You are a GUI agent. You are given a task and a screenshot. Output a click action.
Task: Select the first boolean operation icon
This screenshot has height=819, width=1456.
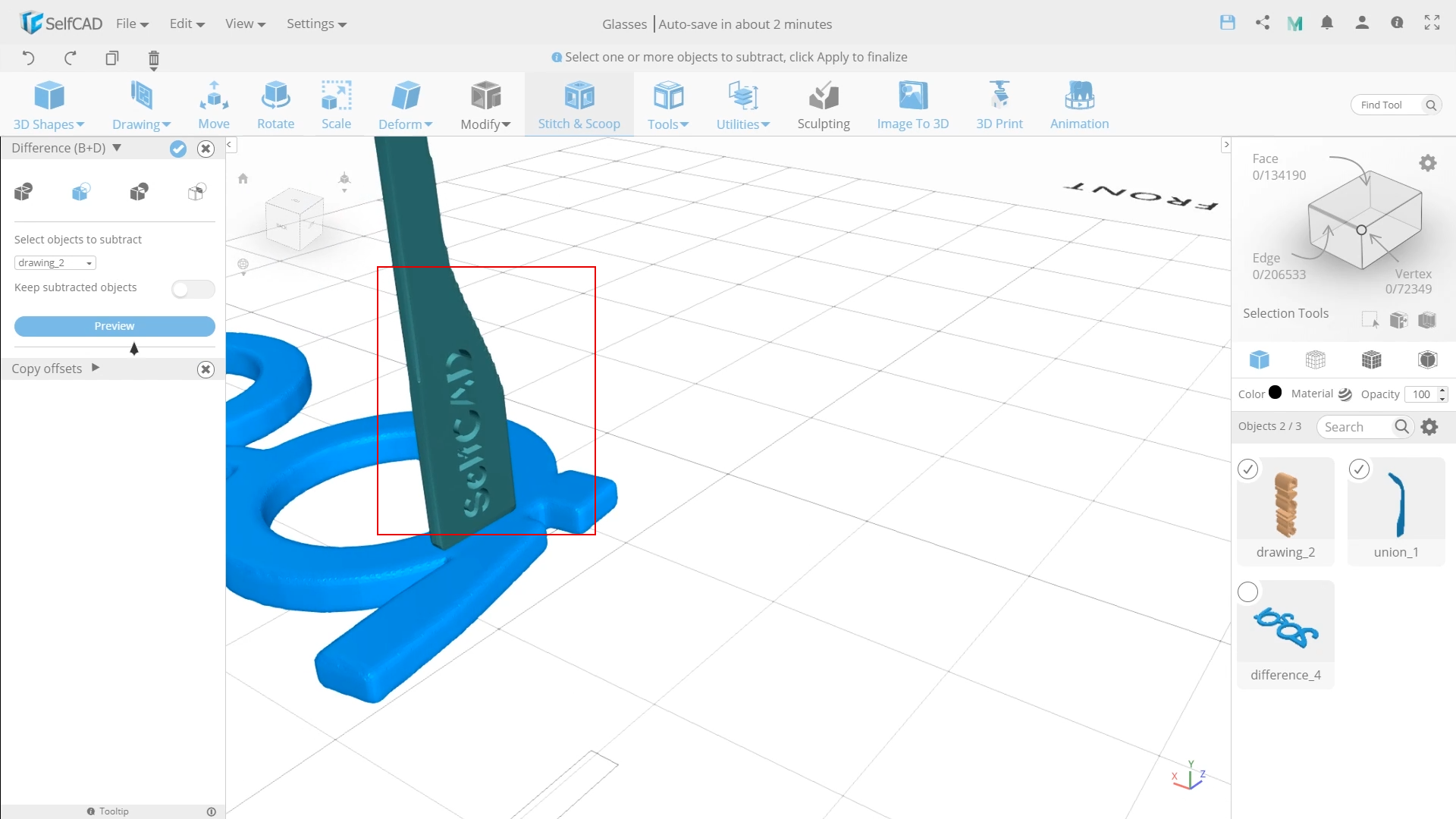tap(24, 192)
